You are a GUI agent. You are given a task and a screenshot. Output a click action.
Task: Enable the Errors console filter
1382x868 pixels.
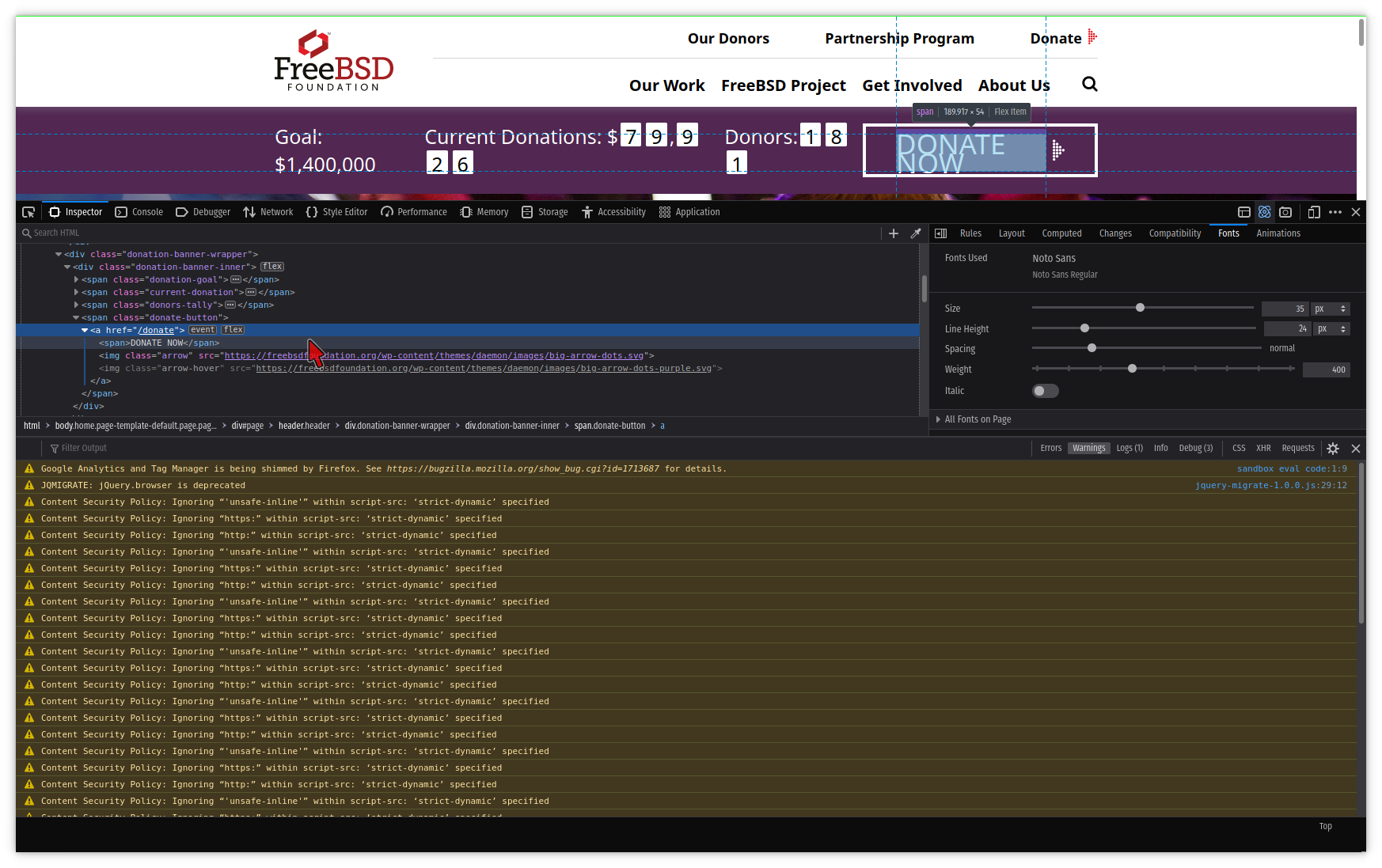pos(1050,448)
